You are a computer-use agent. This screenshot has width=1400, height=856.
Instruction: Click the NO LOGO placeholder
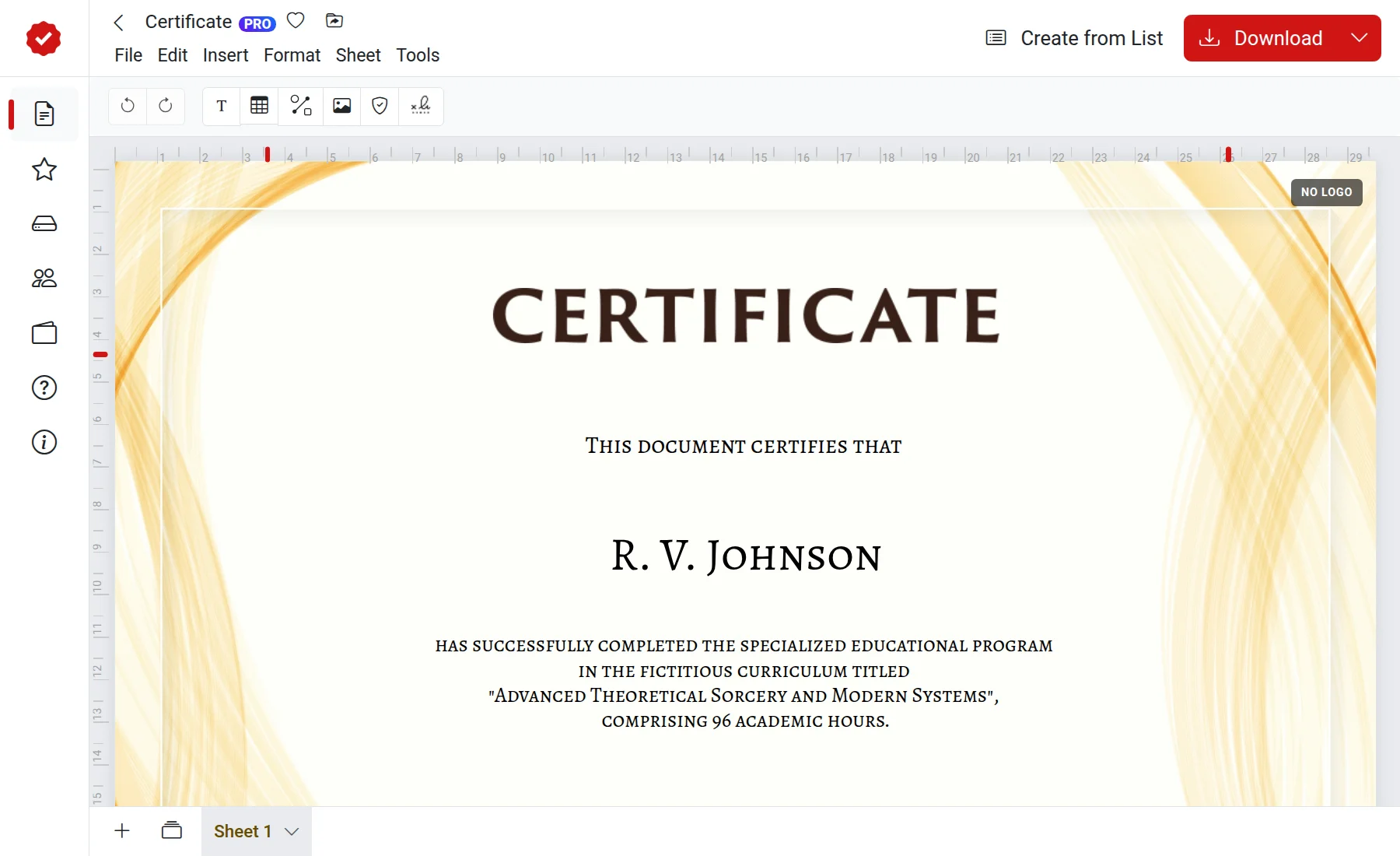(x=1327, y=192)
